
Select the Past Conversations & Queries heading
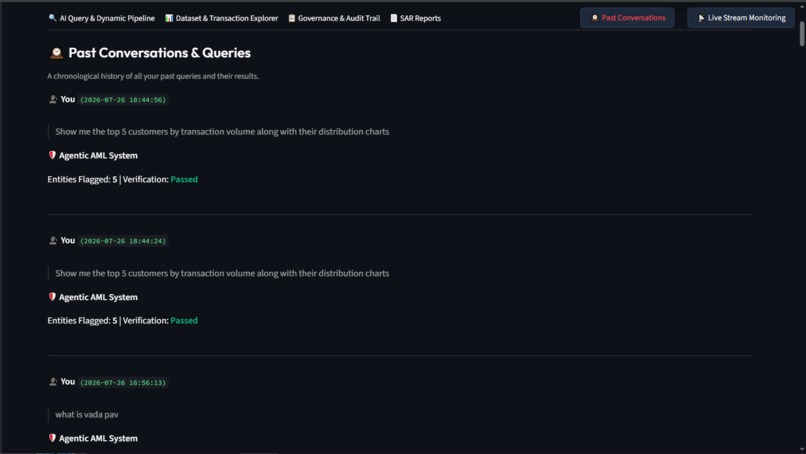click(159, 53)
